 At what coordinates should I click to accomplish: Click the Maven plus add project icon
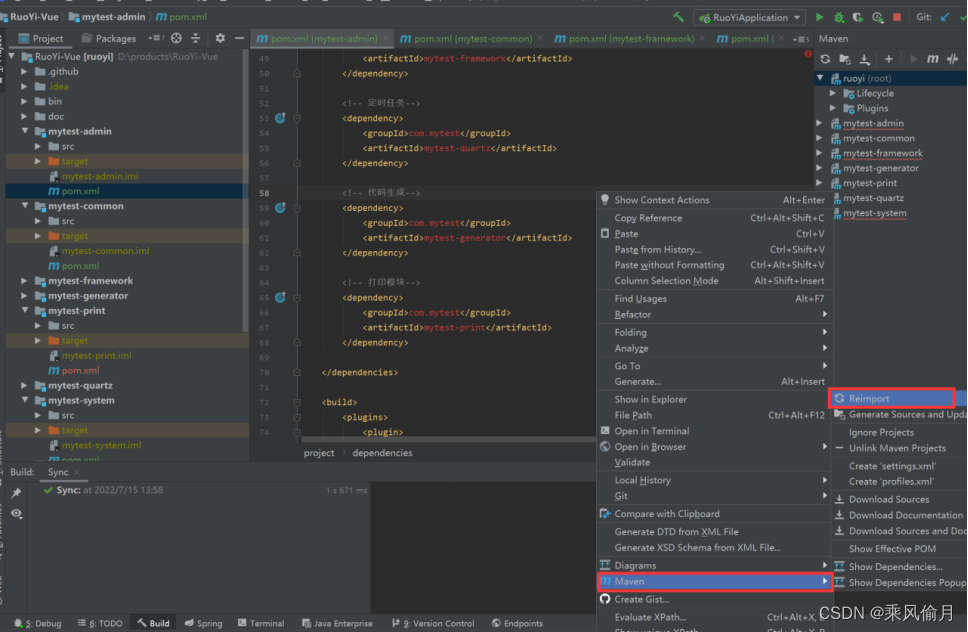click(x=888, y=59)
